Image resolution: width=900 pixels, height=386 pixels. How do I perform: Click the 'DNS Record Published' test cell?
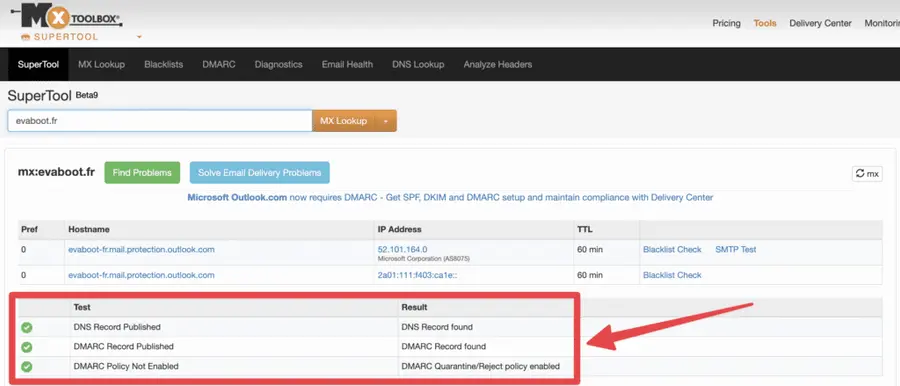pos(117,327)
